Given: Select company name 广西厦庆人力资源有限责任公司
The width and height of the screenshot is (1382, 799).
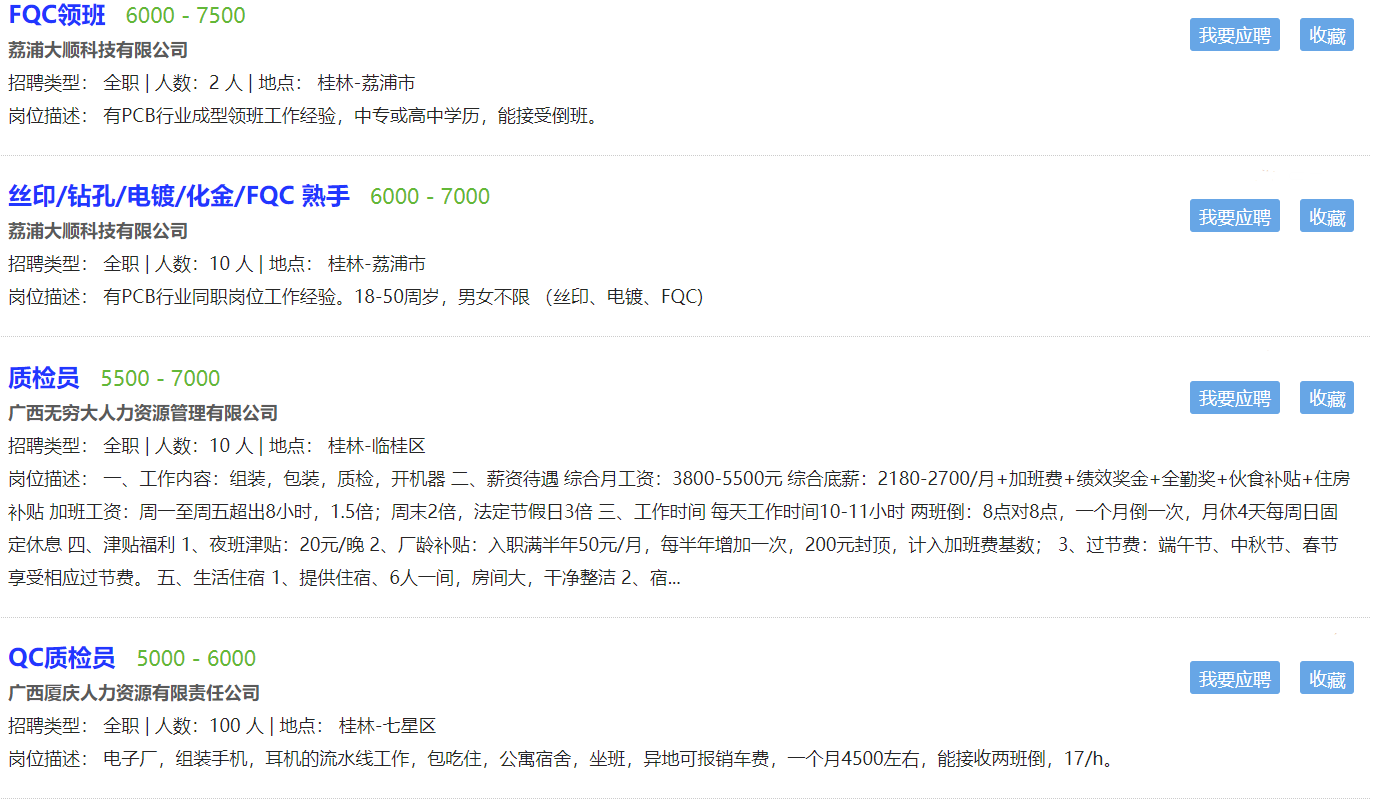Looking at the screenshot, I should pyautogui.click(x=134, y=692).
